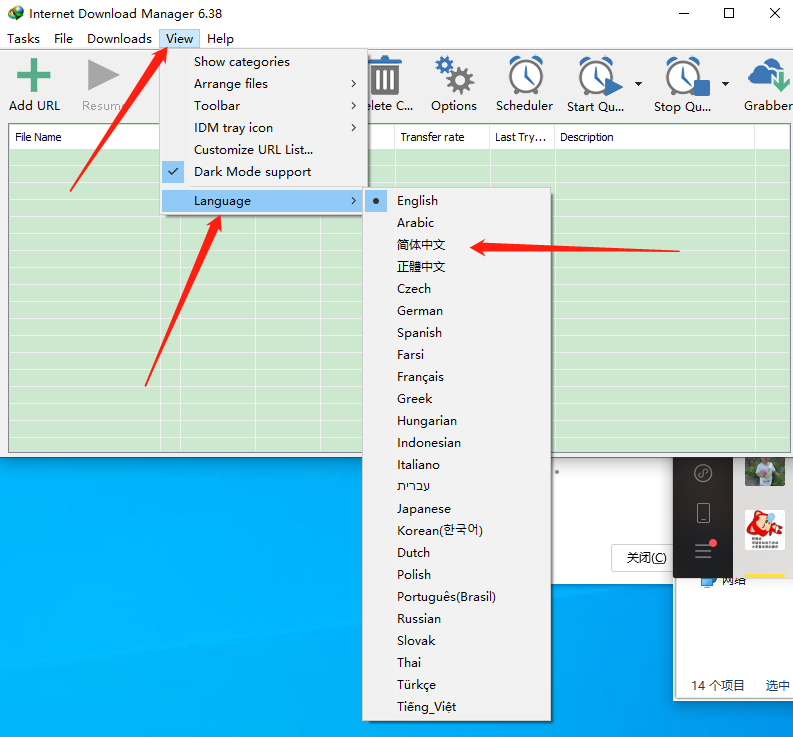
Task: Select the 简体中文 language option
Action: click(457, 245)
